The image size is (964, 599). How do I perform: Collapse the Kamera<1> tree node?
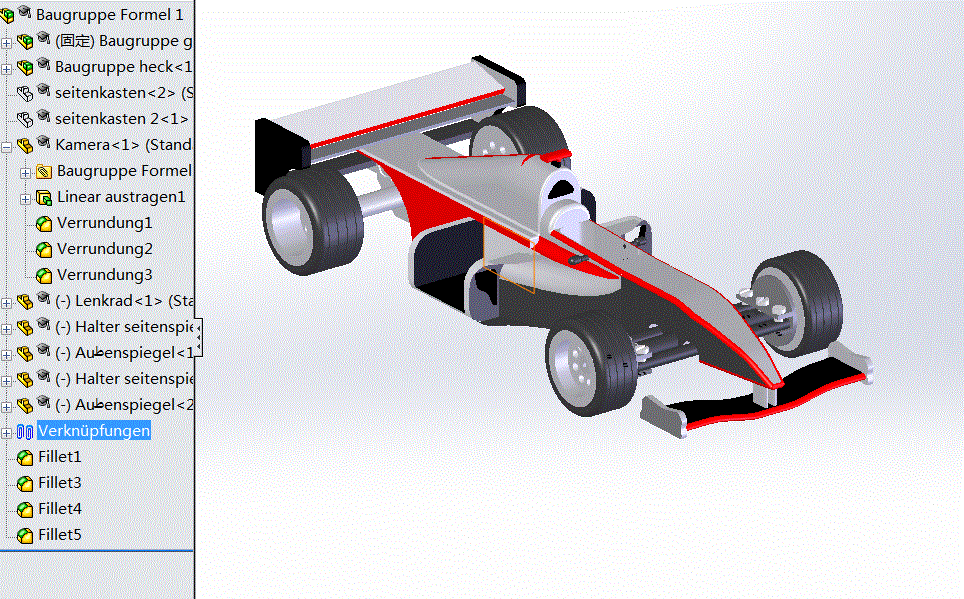5,144
